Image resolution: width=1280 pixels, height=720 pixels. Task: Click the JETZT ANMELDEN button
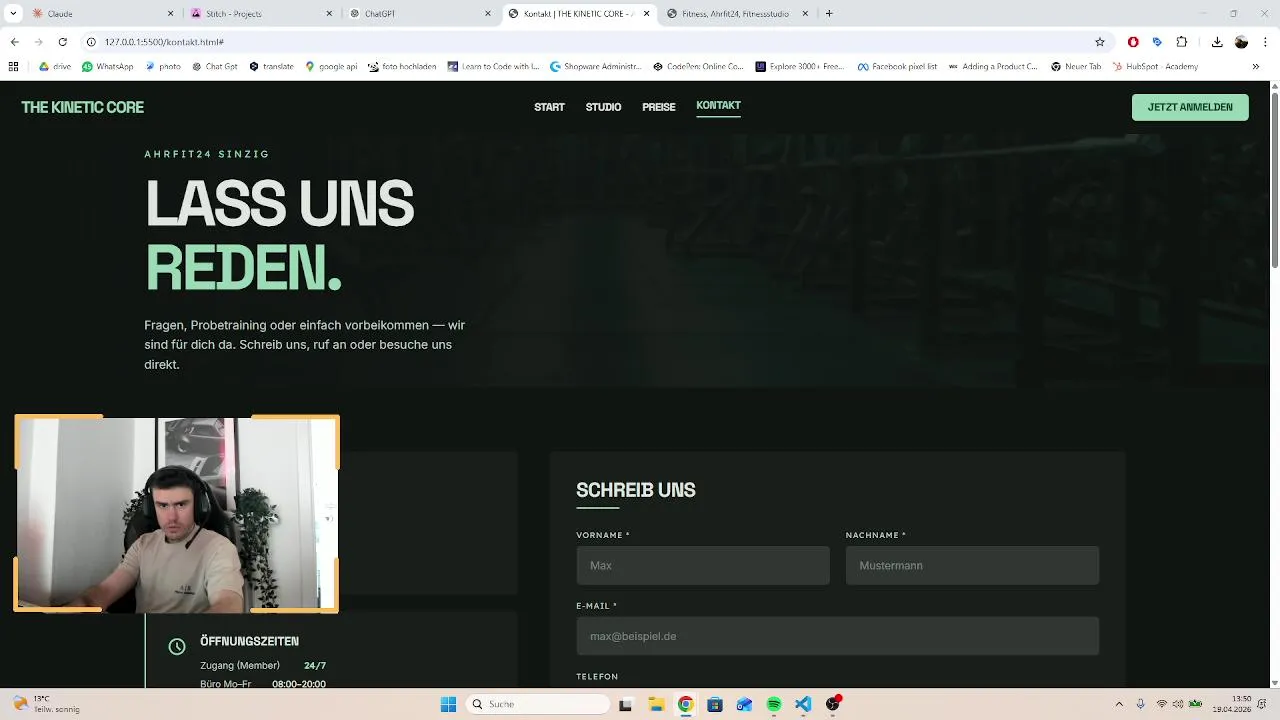[x=1190, y=107]
